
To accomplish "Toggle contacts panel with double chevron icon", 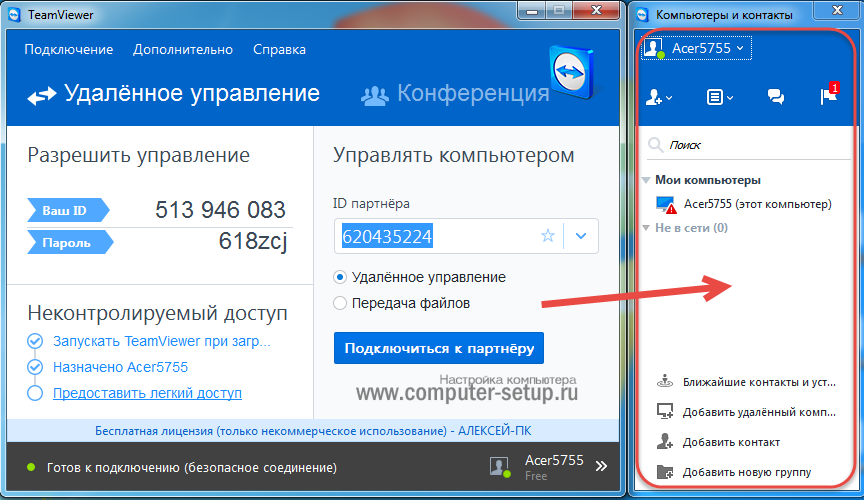I will 601,466.
